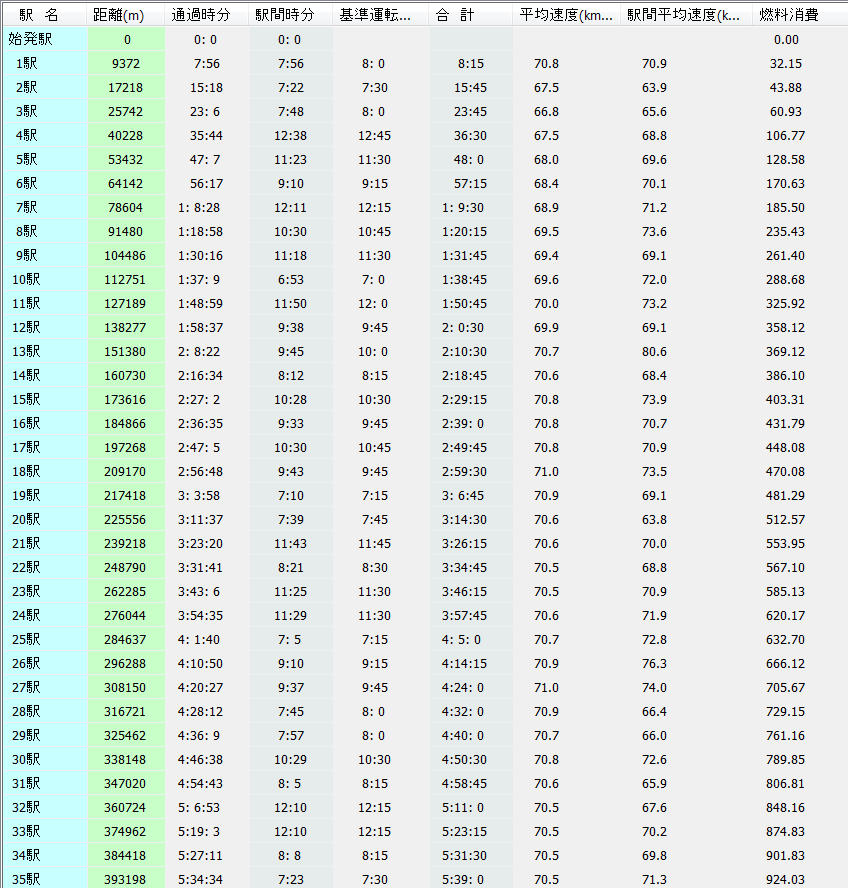This screenshot has height=888, width=848.
Task: Click inter-station time 6:53
Action: pyautogui.click(x=291, y=279)
